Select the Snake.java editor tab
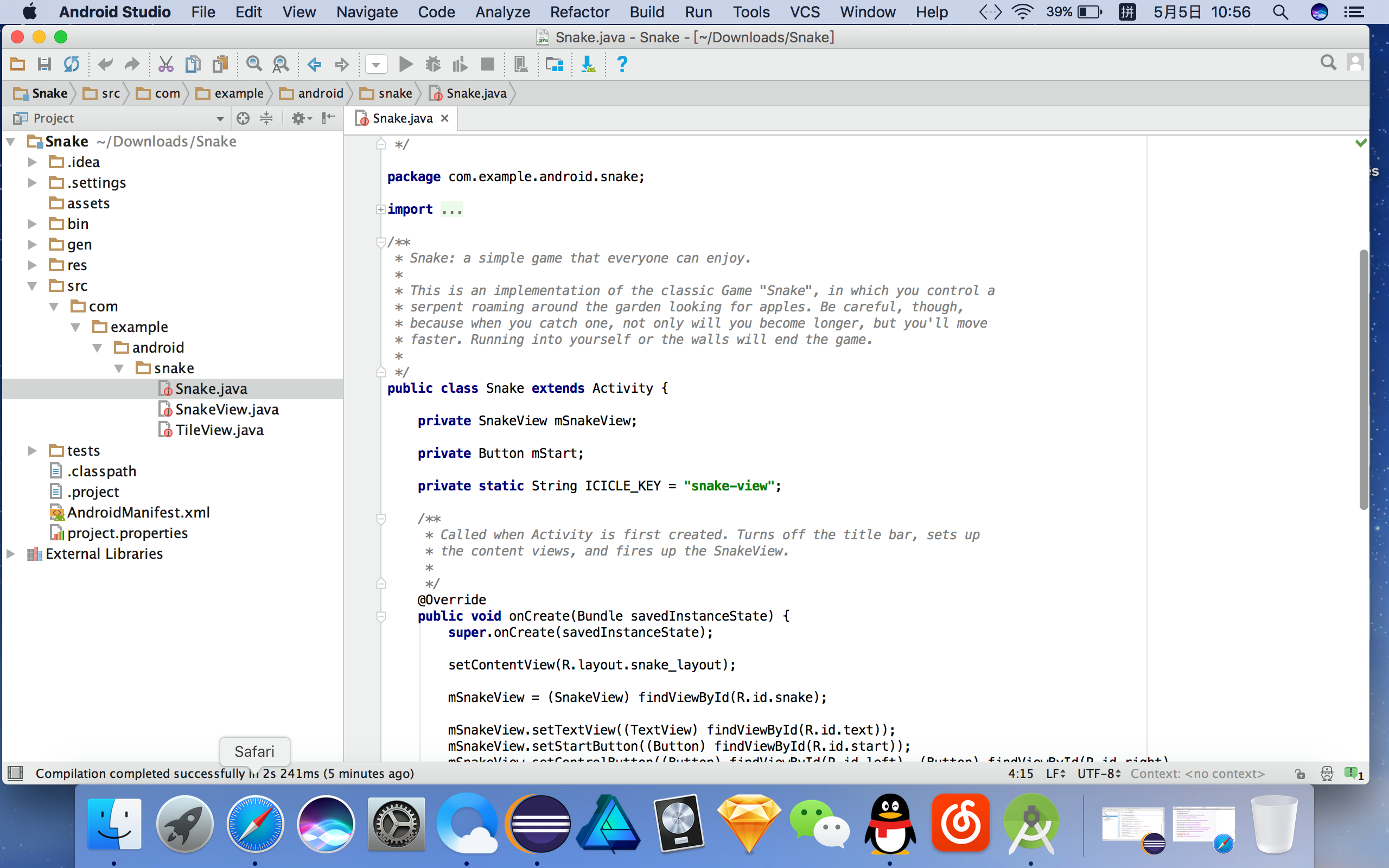The height and width of the screenshot is (868, 1389). (402, 118)
